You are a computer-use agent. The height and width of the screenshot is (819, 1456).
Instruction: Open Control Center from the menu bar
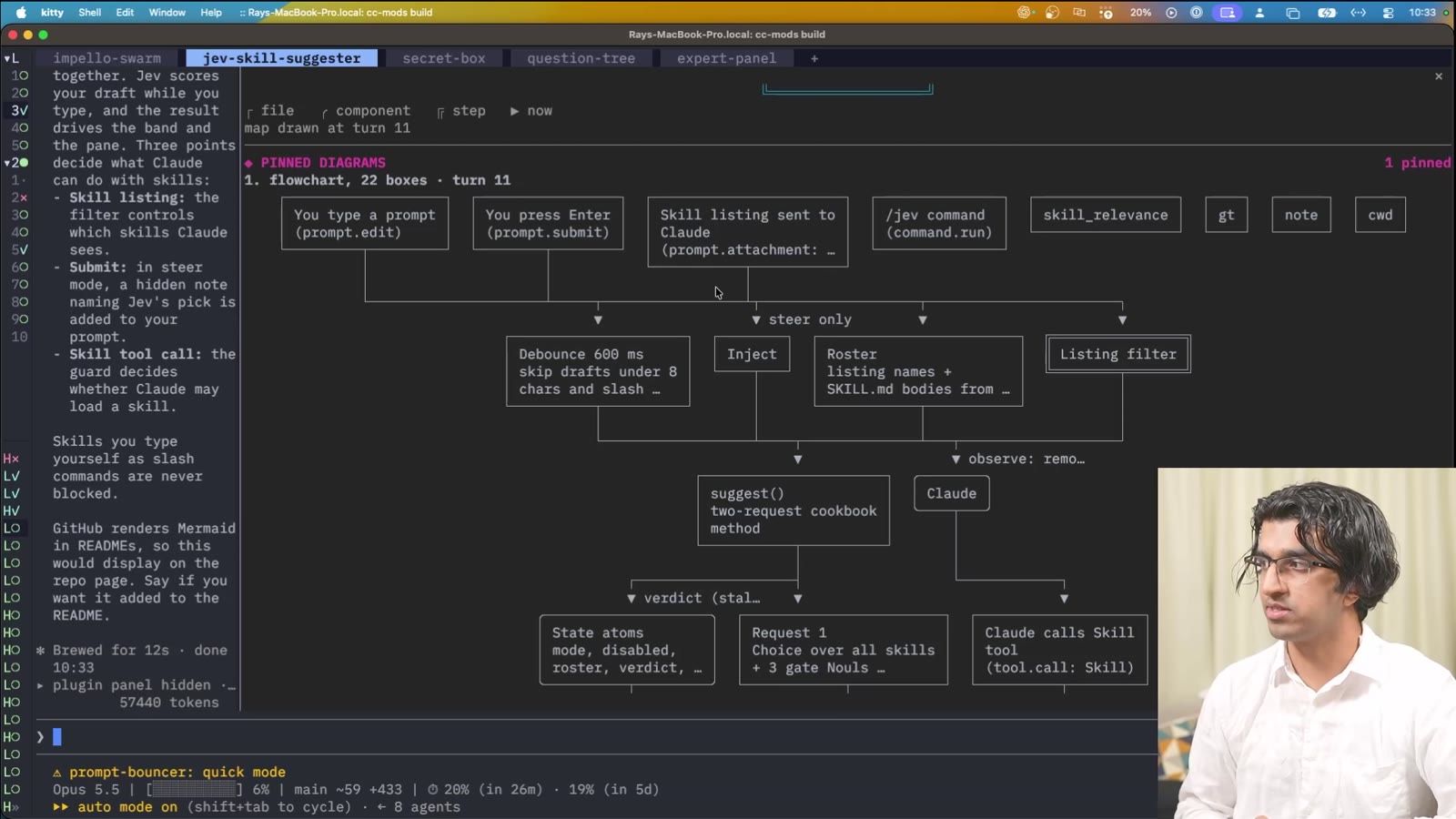click(x=1388, y=13)
